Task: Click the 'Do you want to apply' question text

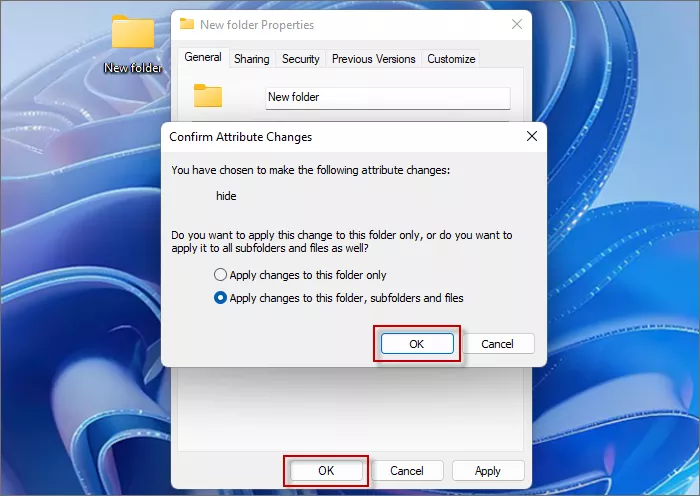Action: (x=342, y=242)
